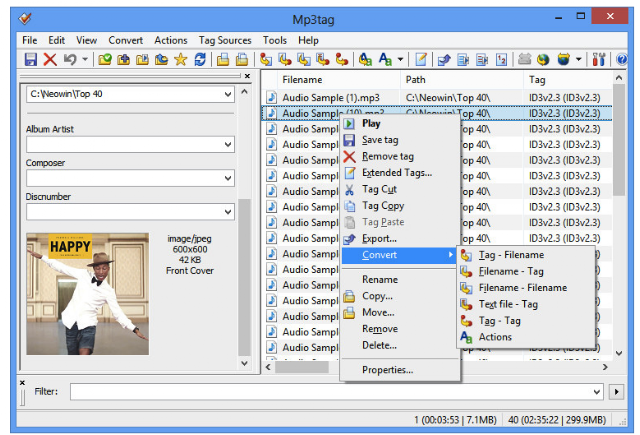Close the tag panel with its X
This screenshot has height=435, width=640.
(x=247, y=76)
